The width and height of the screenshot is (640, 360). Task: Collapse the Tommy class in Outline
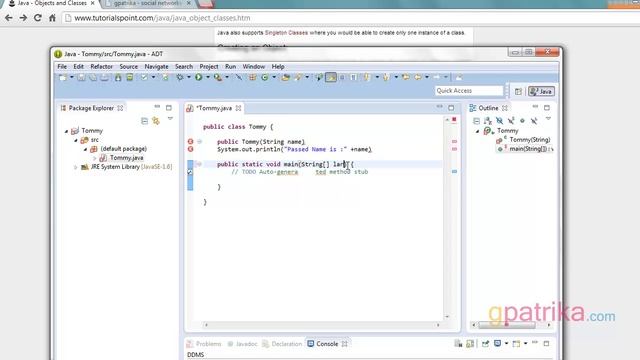pos(478,131)
